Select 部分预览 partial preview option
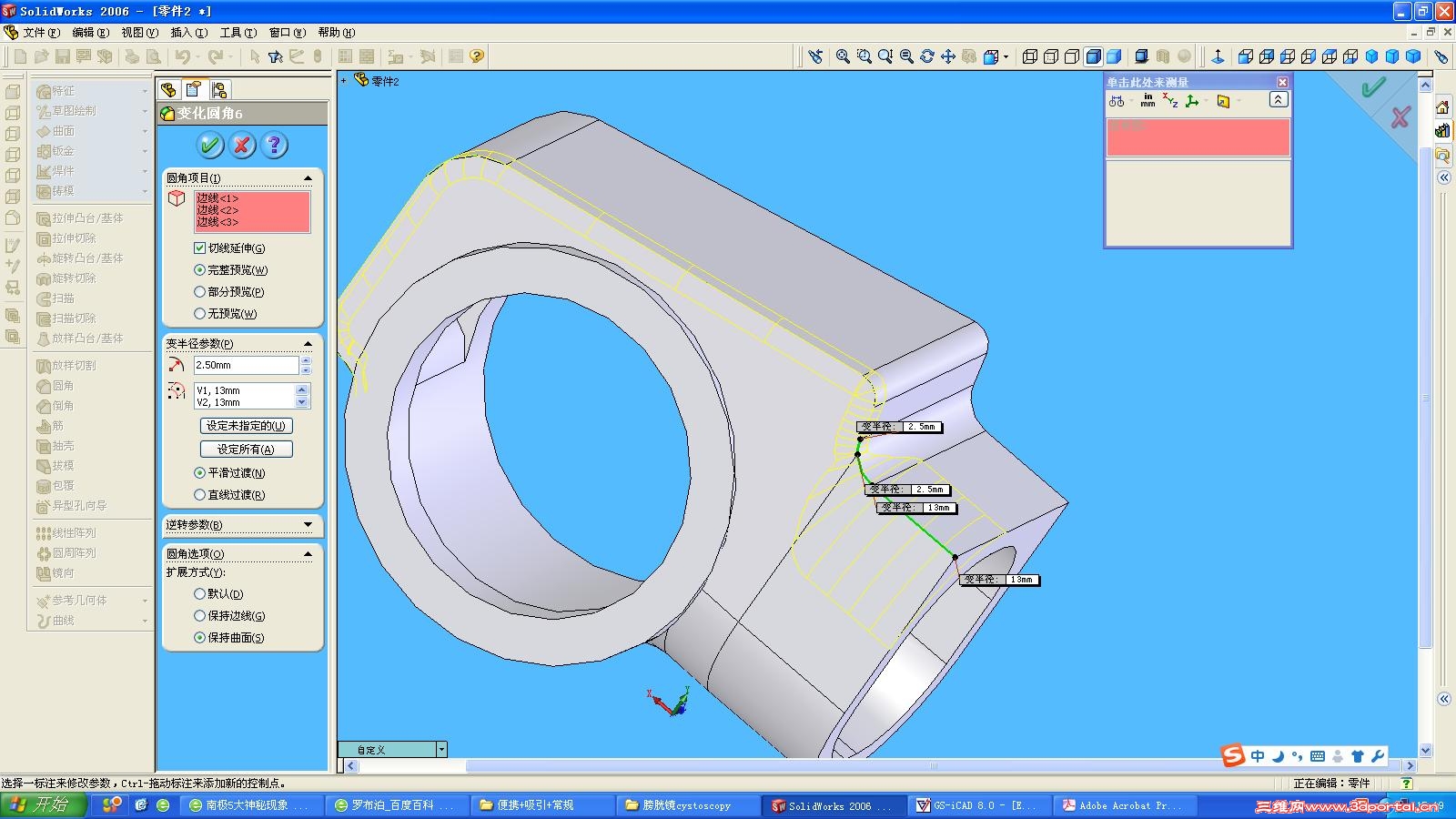The image size is (1456, 819). (199, 291)
